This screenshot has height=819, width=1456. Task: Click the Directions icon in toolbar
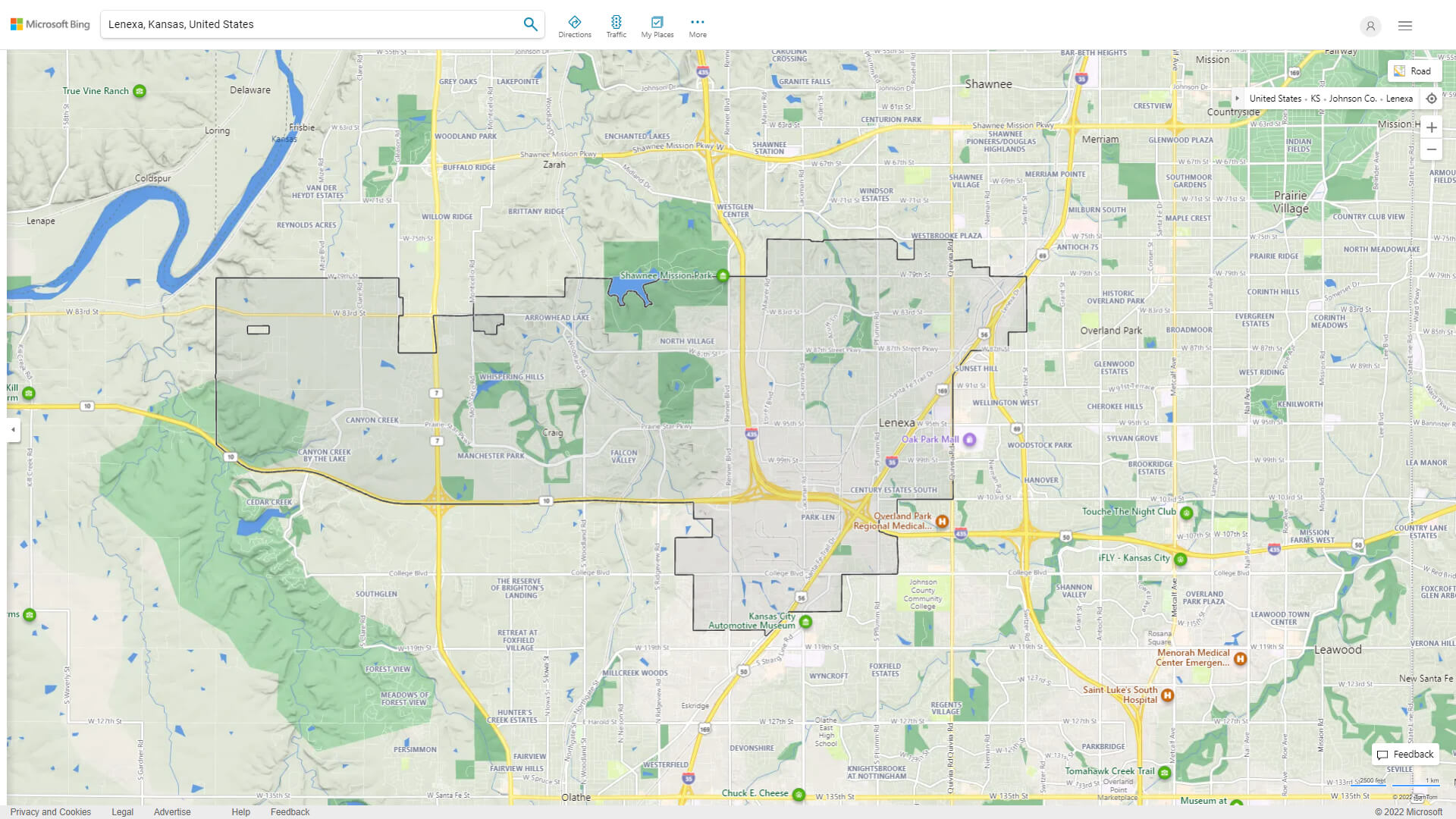(574, 21)
